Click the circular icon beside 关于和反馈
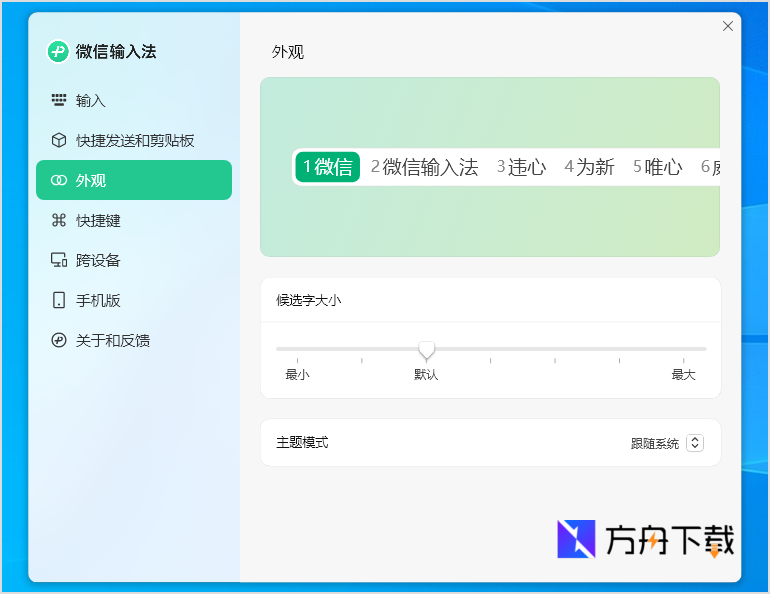The height and width of the screenshot is (594, 770). pos(59,340)
